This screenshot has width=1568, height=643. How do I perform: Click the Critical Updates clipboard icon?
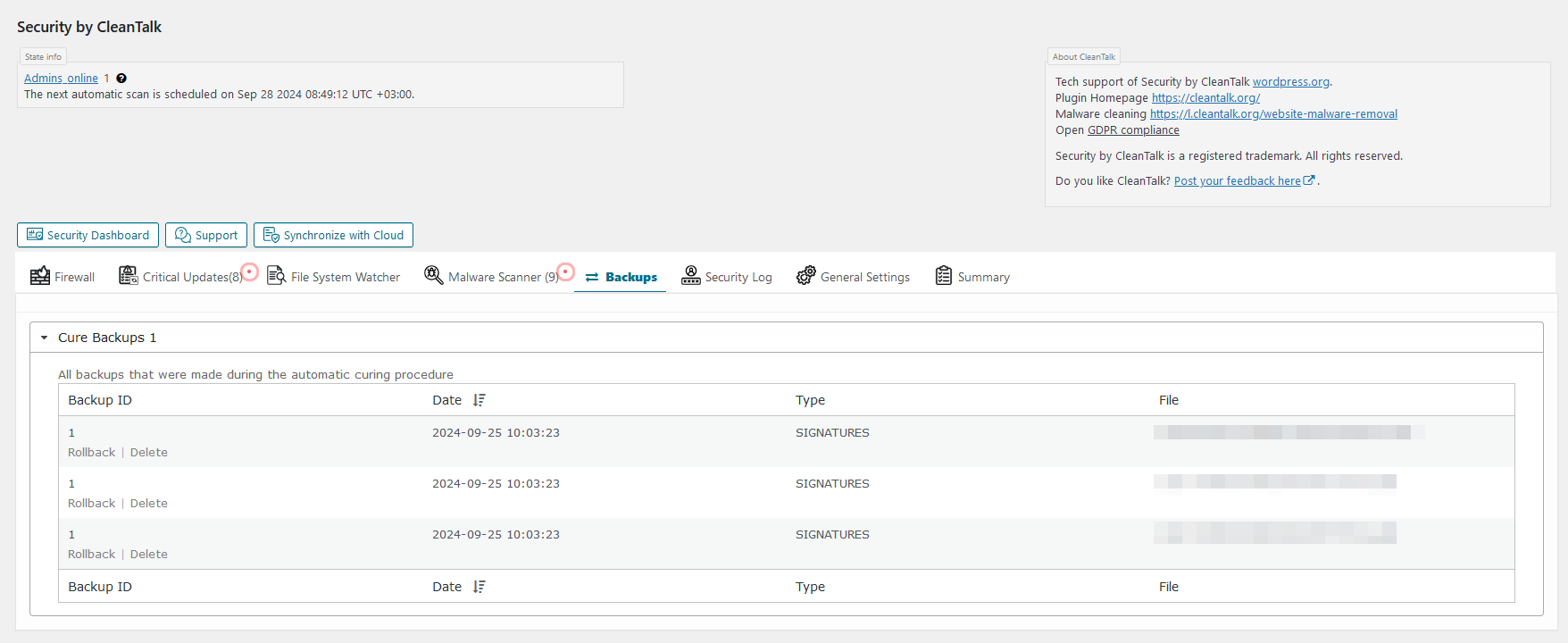(x=129, y=276)
